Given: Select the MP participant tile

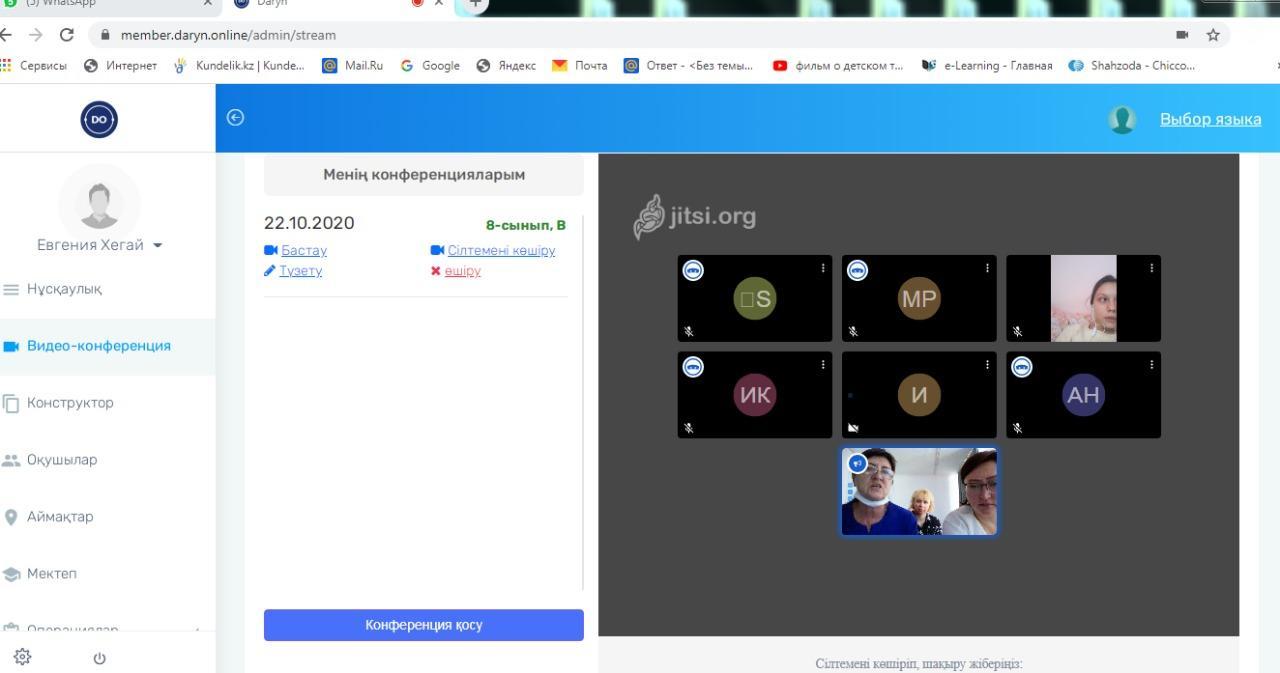Looking at the screenshot, I should click(x=919, y=298).
